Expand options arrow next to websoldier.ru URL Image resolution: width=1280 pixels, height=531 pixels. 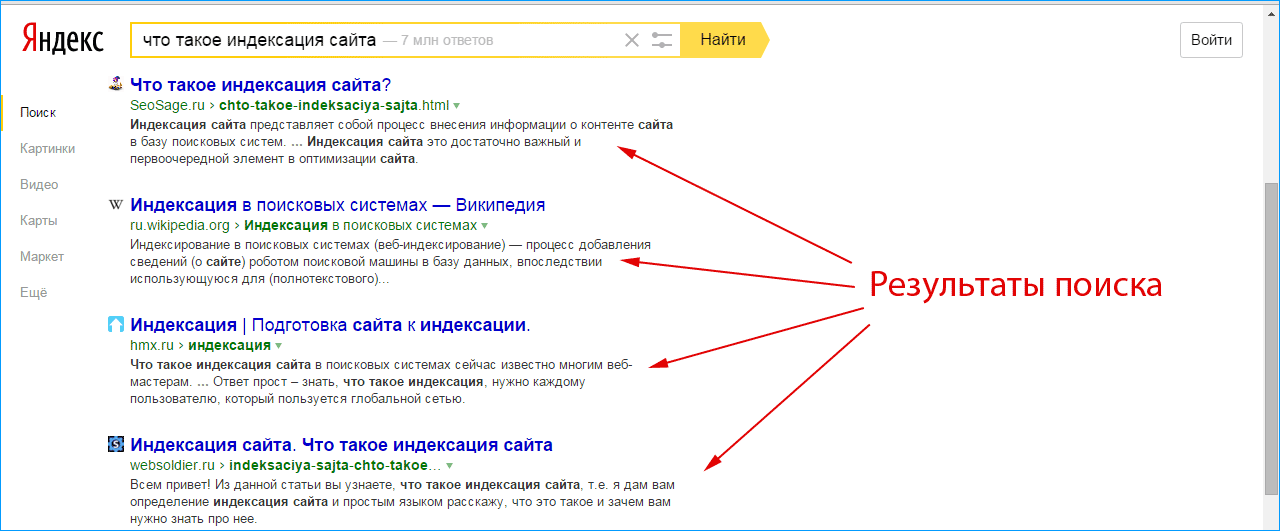click(450, 466)
